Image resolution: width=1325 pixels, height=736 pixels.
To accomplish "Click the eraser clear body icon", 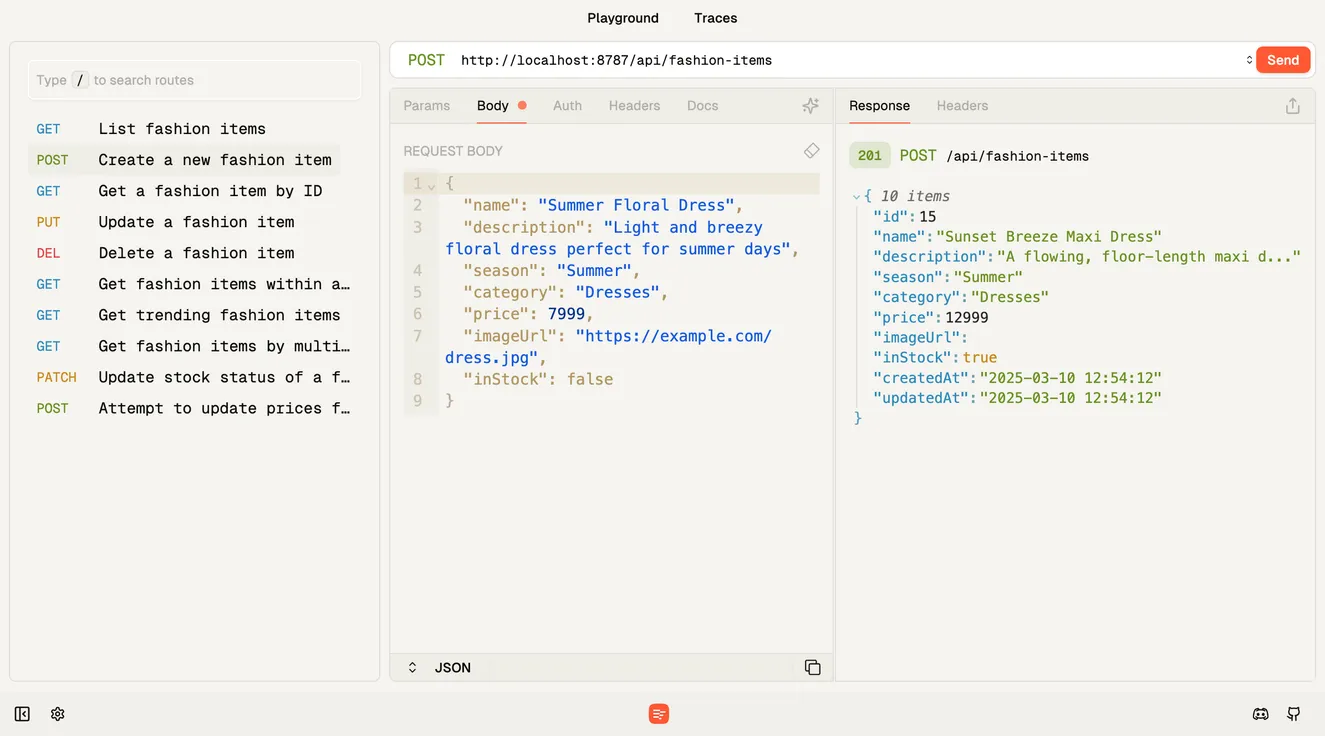I will click(811, 151).
